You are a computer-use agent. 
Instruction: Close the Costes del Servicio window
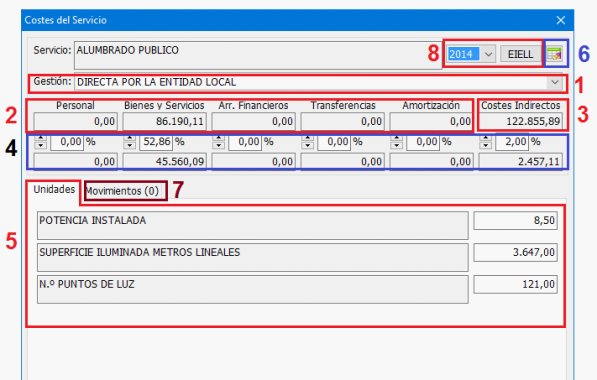point(560,20)
